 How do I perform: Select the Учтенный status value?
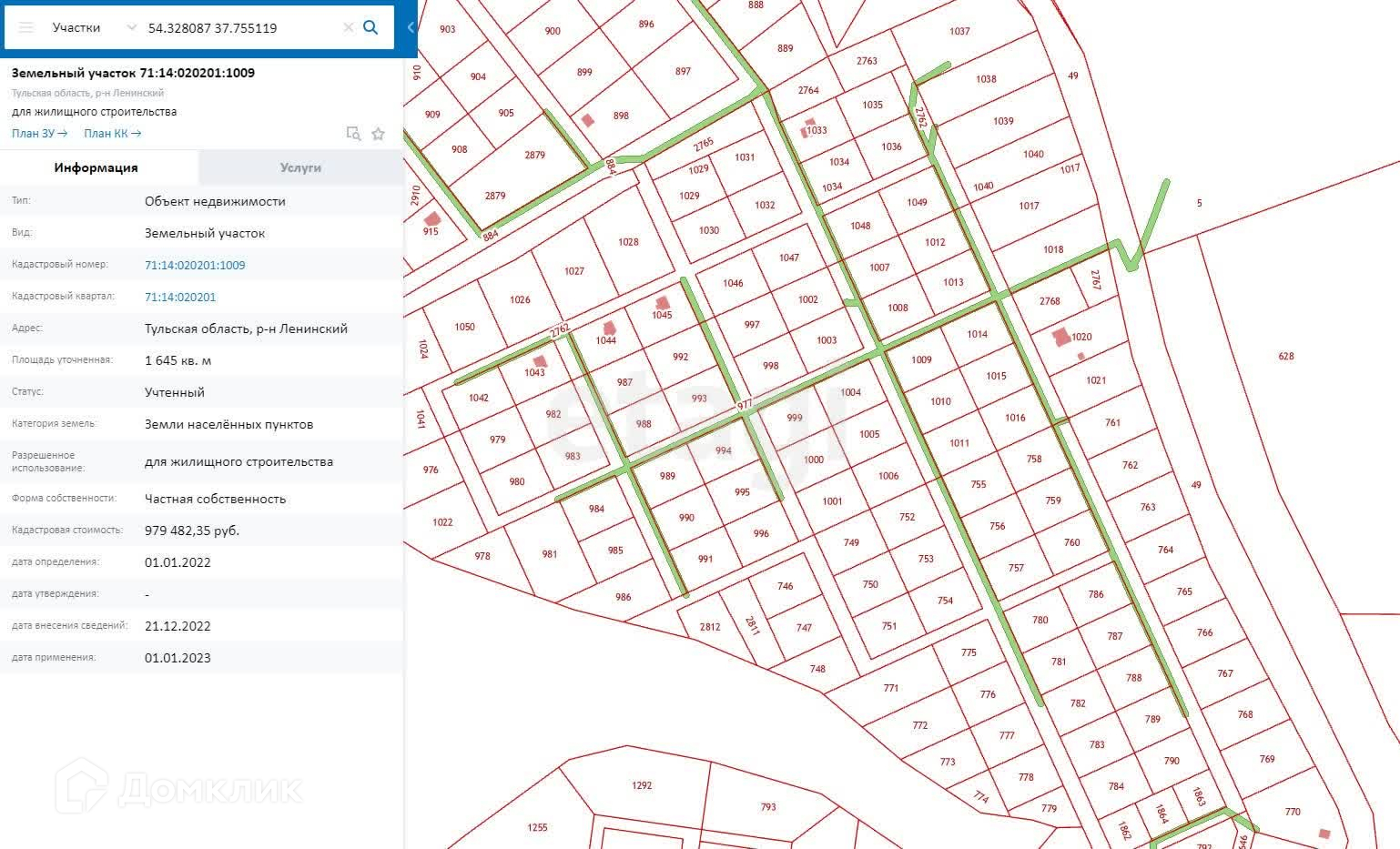(x=175, y=392)
